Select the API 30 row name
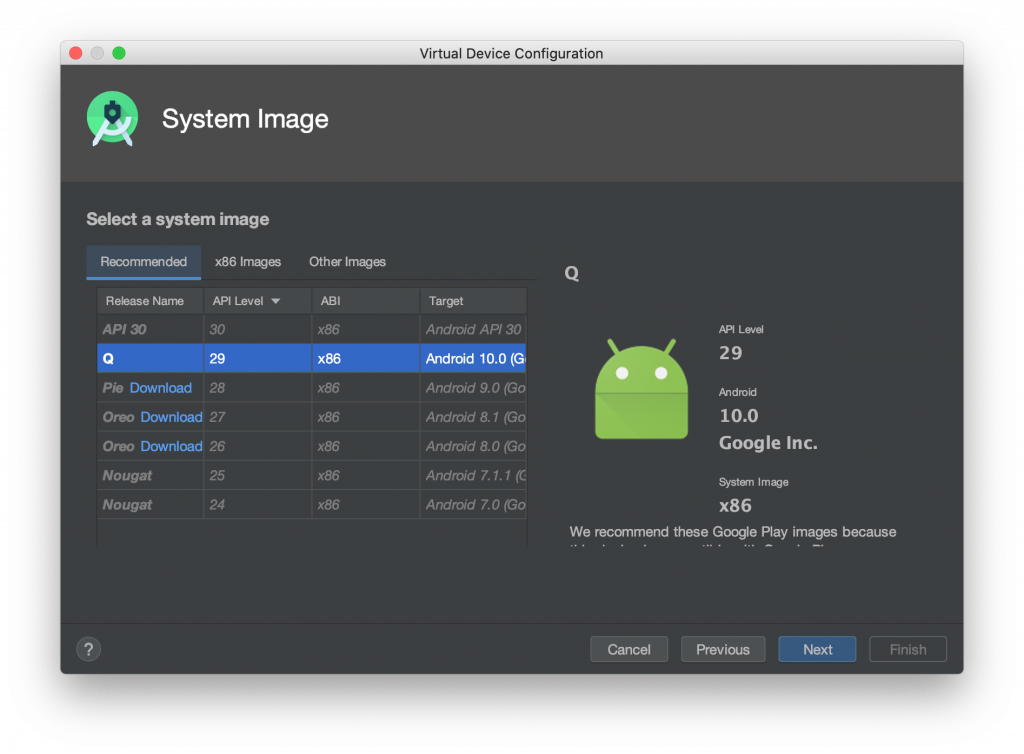The width and height of the screenshot is (1024, 754). coord(124,330)
